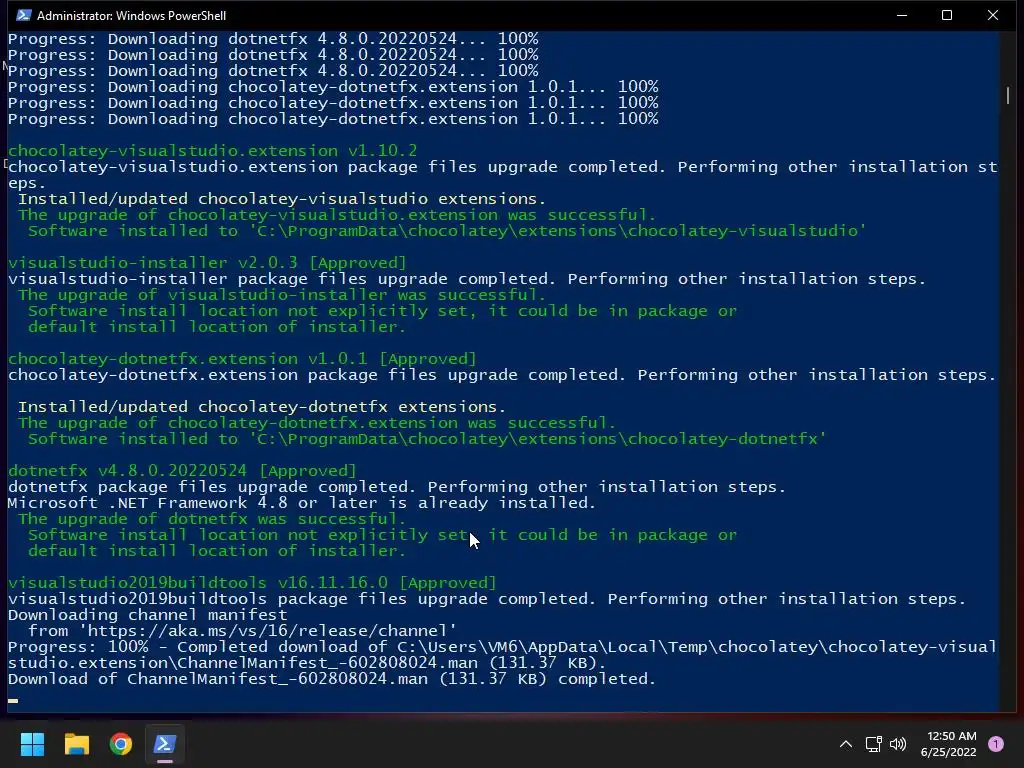
Task: Open volume control tray icon
Action: tap(899, 744)
